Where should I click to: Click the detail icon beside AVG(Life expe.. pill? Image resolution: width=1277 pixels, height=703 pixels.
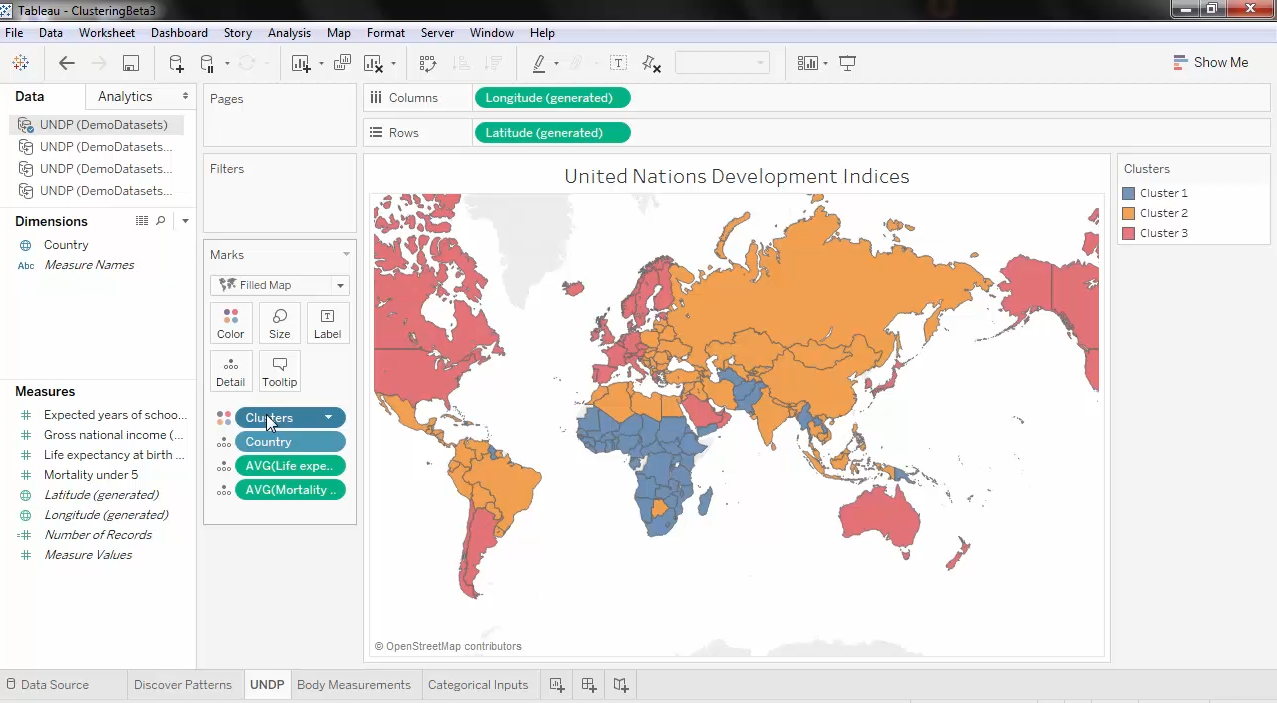(224, 466)
